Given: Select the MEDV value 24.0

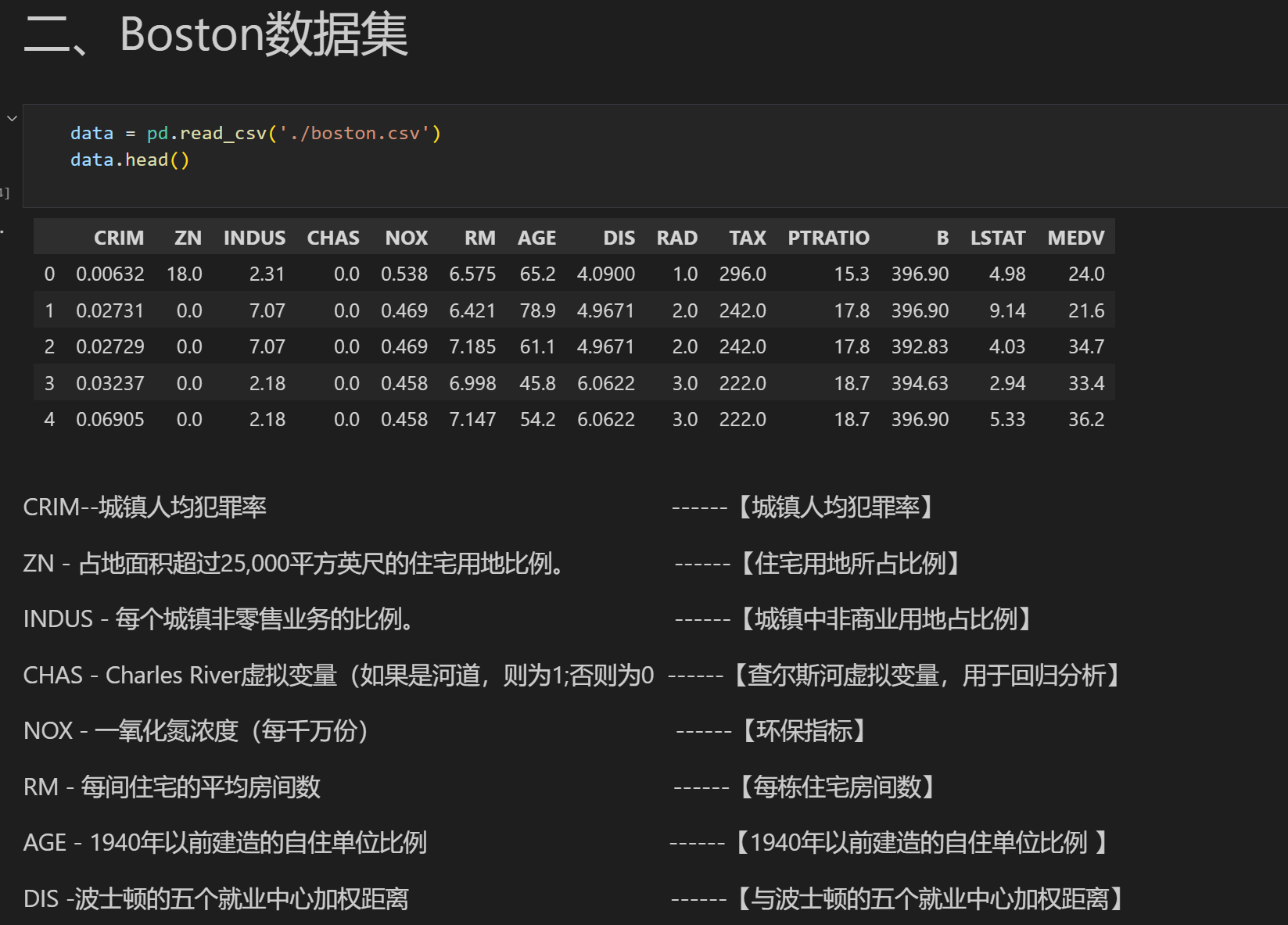Looking at the screenshot, I should tap(1087, 274).
